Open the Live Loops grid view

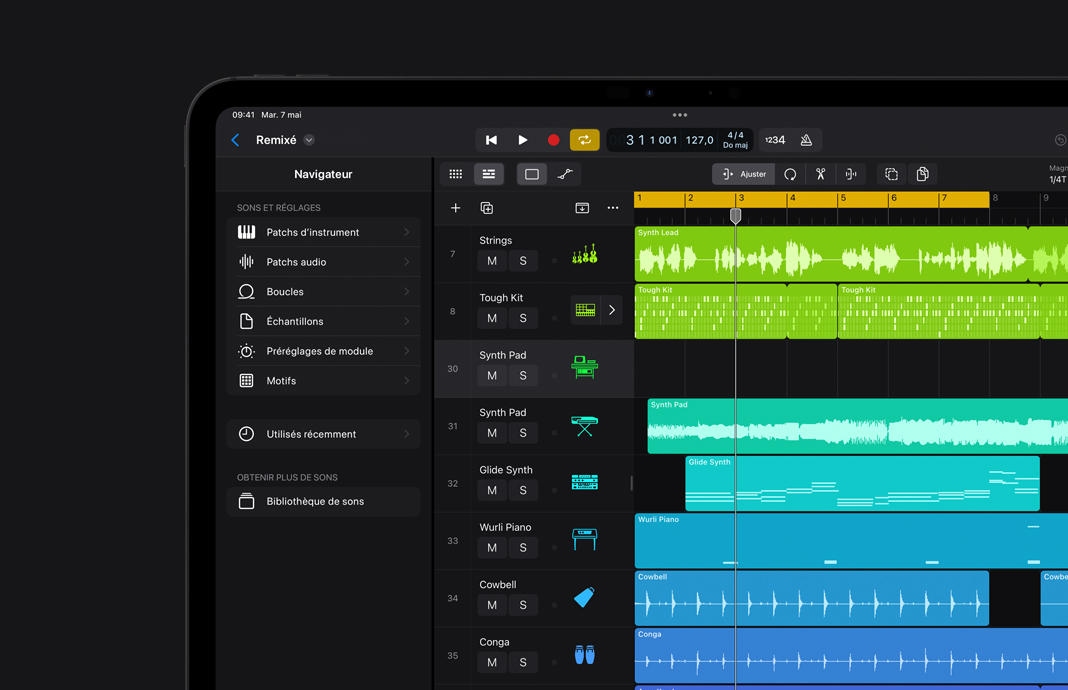coord(455,173)
